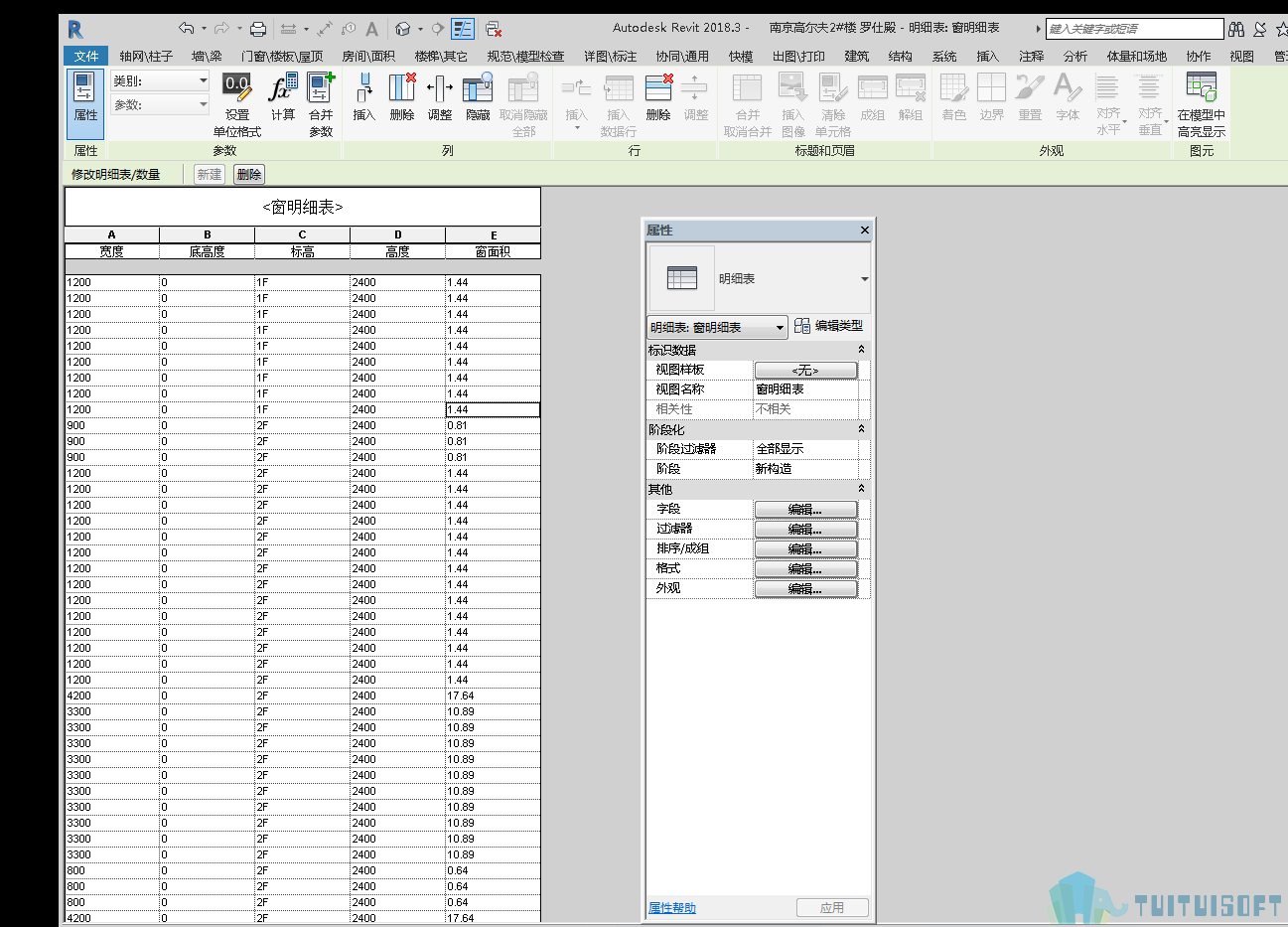1288x927 pixels.
Task: Switch to the 墙\梁 ribbon tab
Action: coord(207,57)
